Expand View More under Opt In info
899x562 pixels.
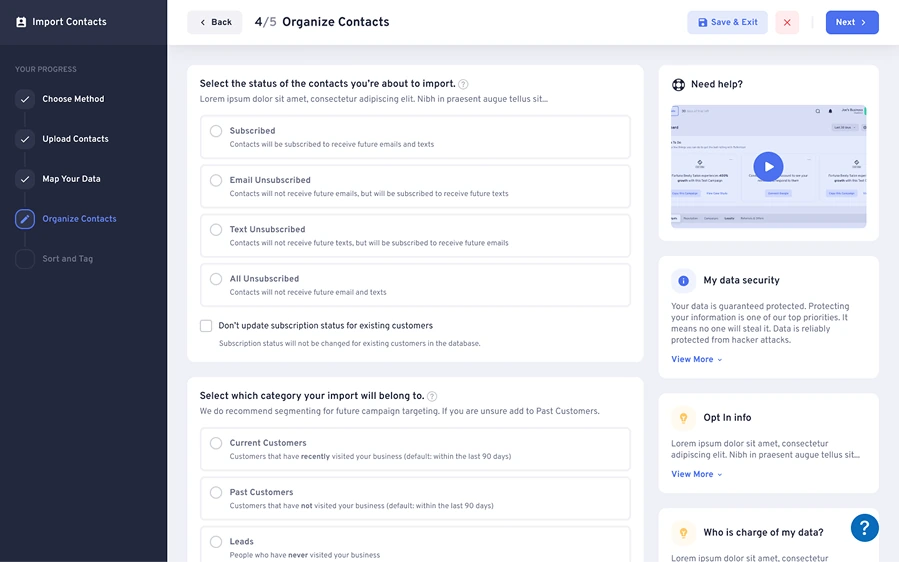click(697, 474)
